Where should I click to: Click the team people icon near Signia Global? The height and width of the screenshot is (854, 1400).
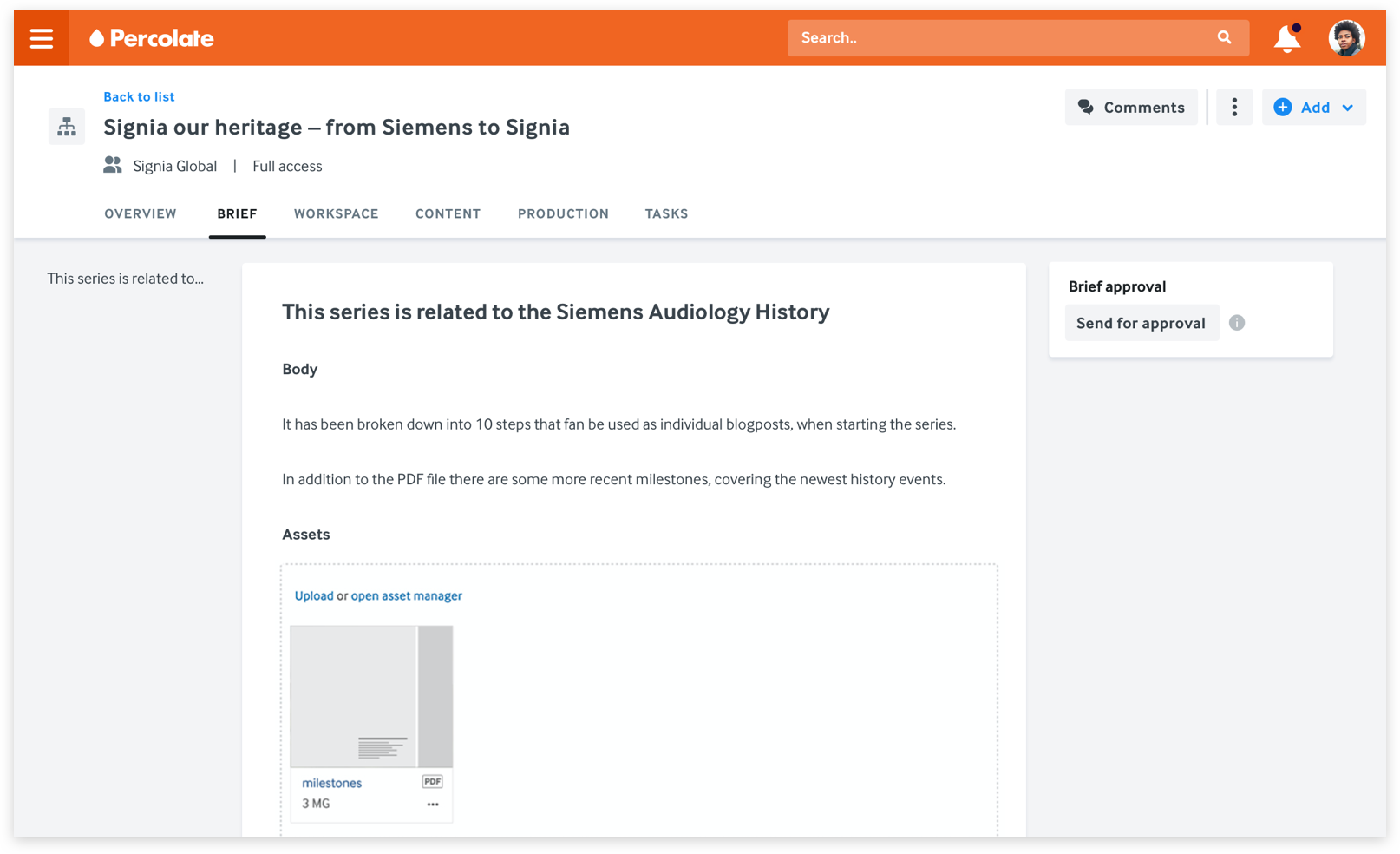click(x=113, y=165)
